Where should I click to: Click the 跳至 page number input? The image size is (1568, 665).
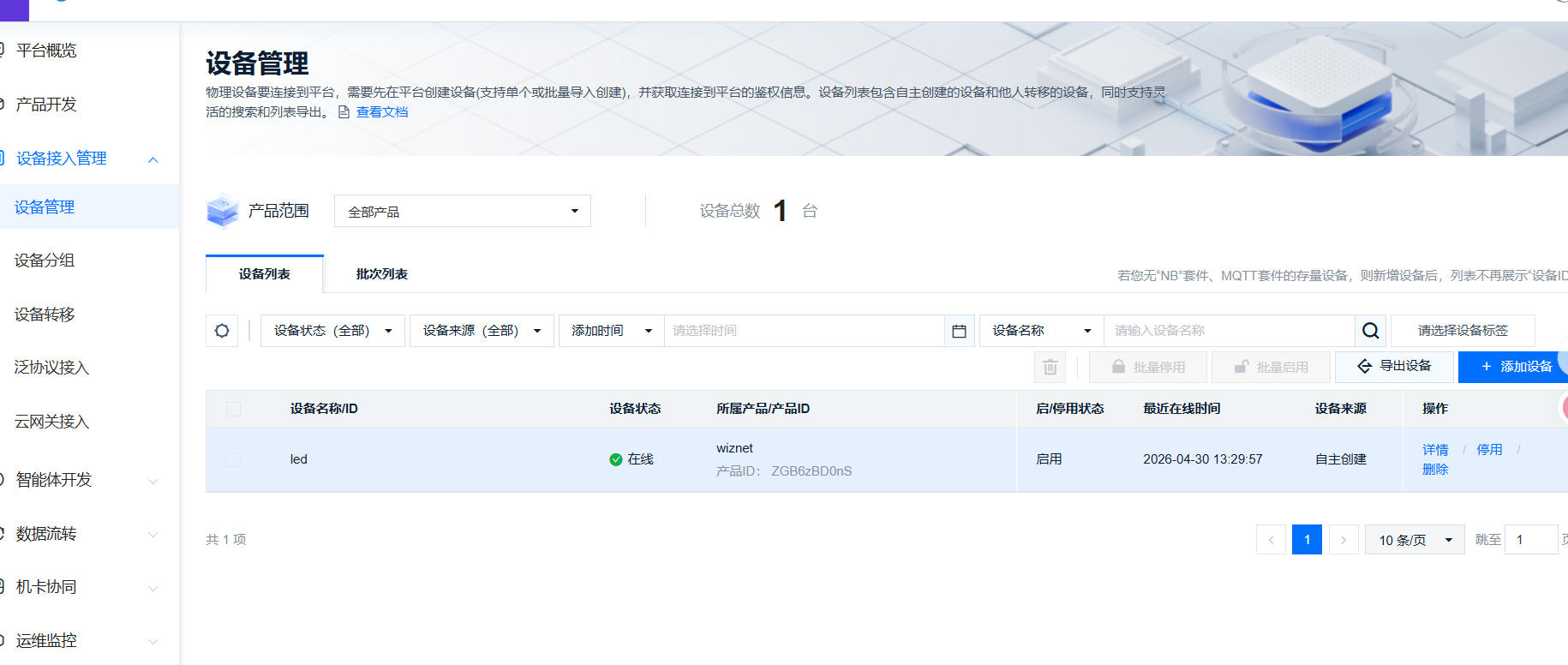(x=1531, y=540)
